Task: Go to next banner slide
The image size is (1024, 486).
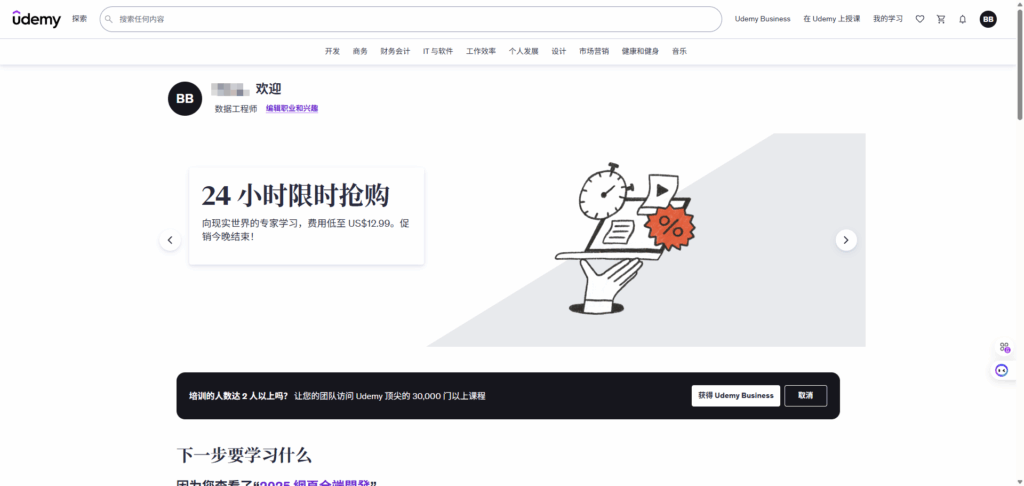Action: [x=846, y=240]
